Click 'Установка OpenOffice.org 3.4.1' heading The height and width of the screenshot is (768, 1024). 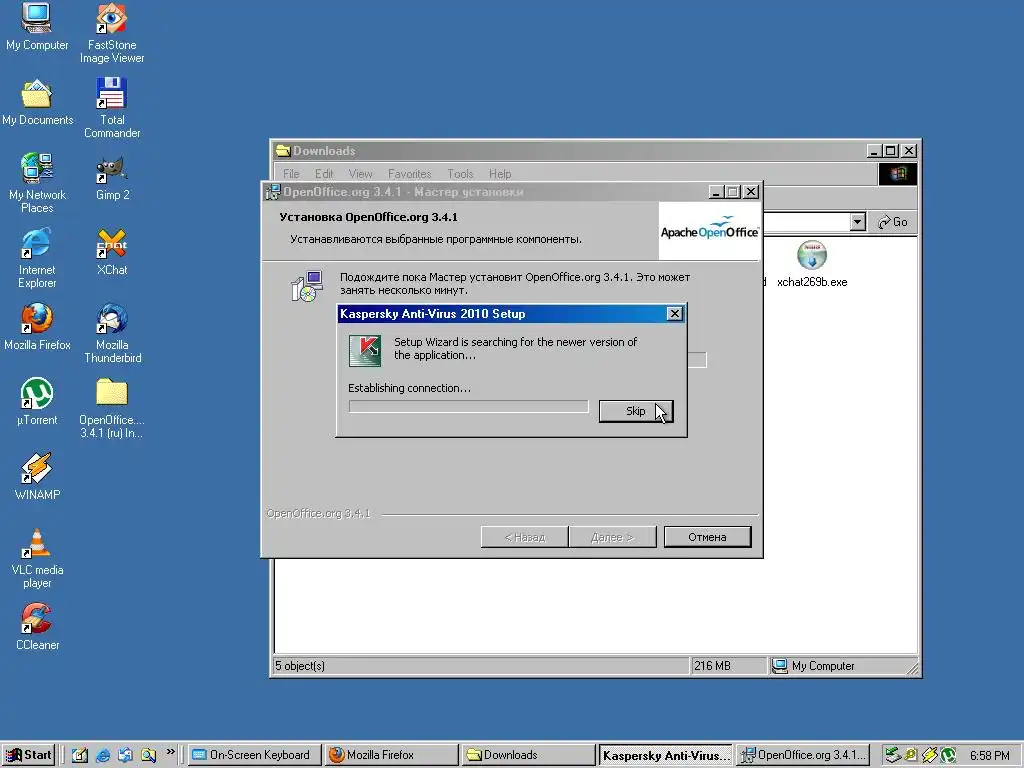368,217
